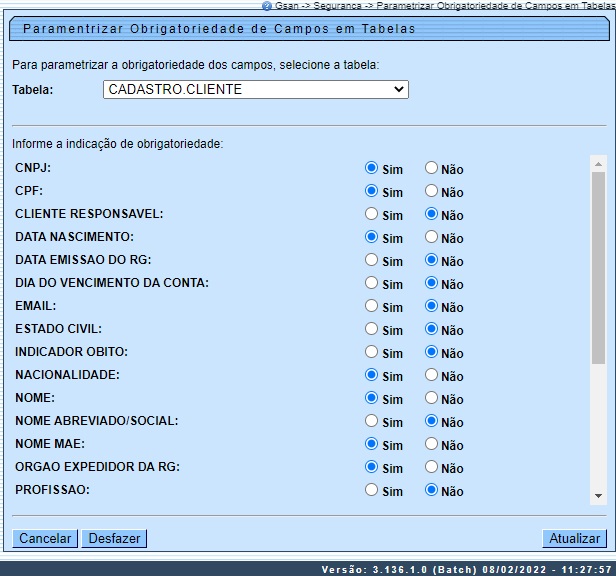Mark CLIENTE RESPONSAVEL as Sim
The image size is (616, 576).
372,214
